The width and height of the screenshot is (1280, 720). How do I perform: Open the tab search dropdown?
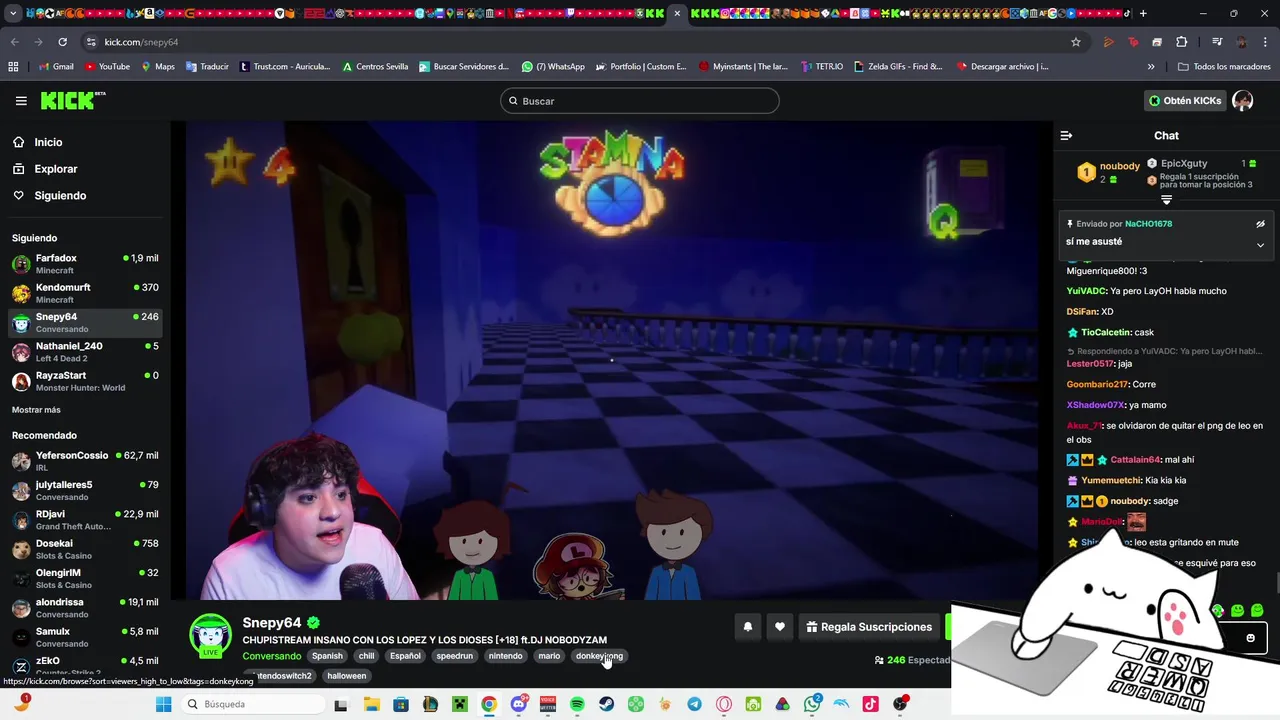(x=13, y=13)
